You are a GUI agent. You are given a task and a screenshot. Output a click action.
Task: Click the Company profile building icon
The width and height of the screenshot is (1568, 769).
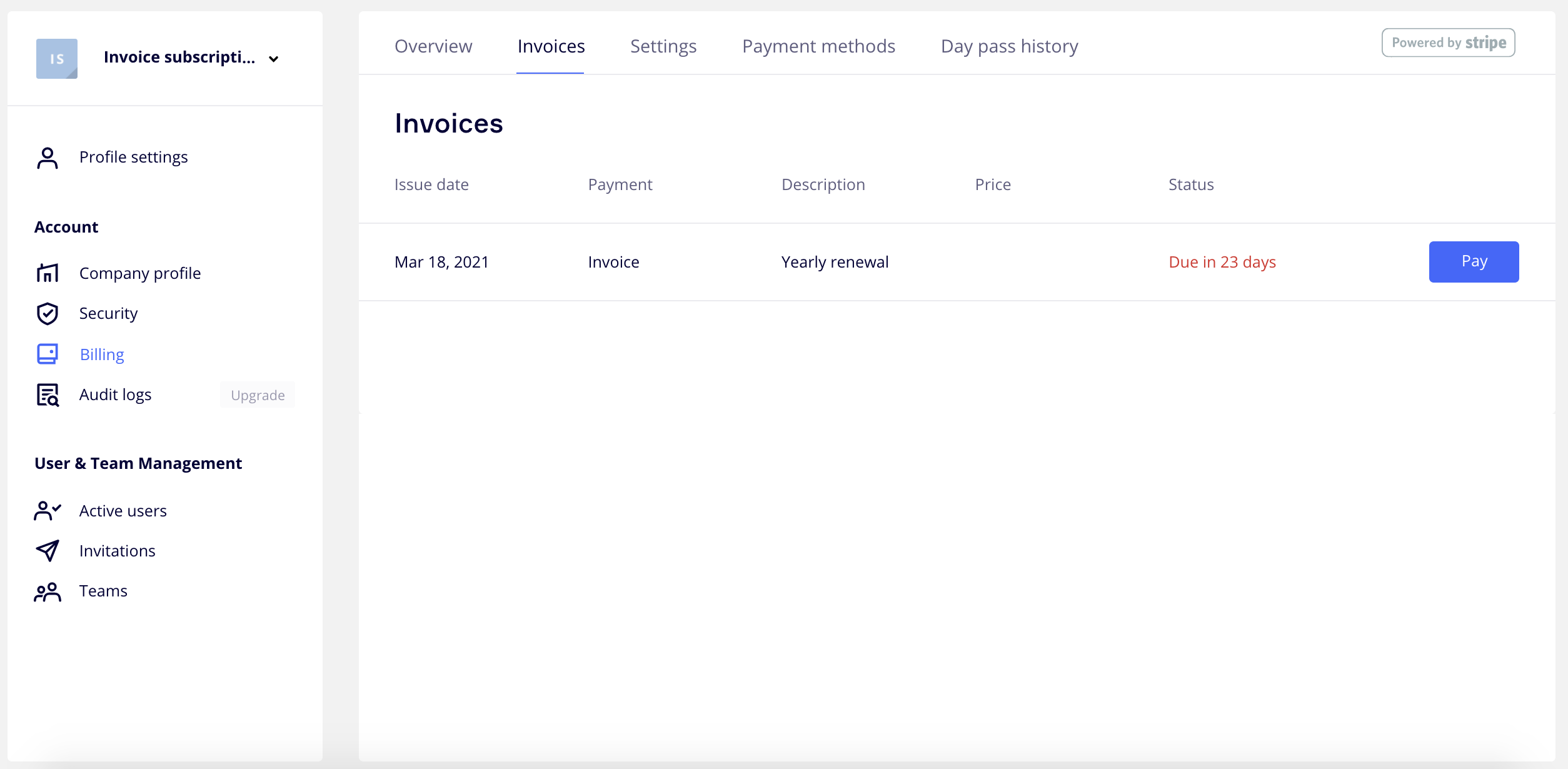coord(48,273)
